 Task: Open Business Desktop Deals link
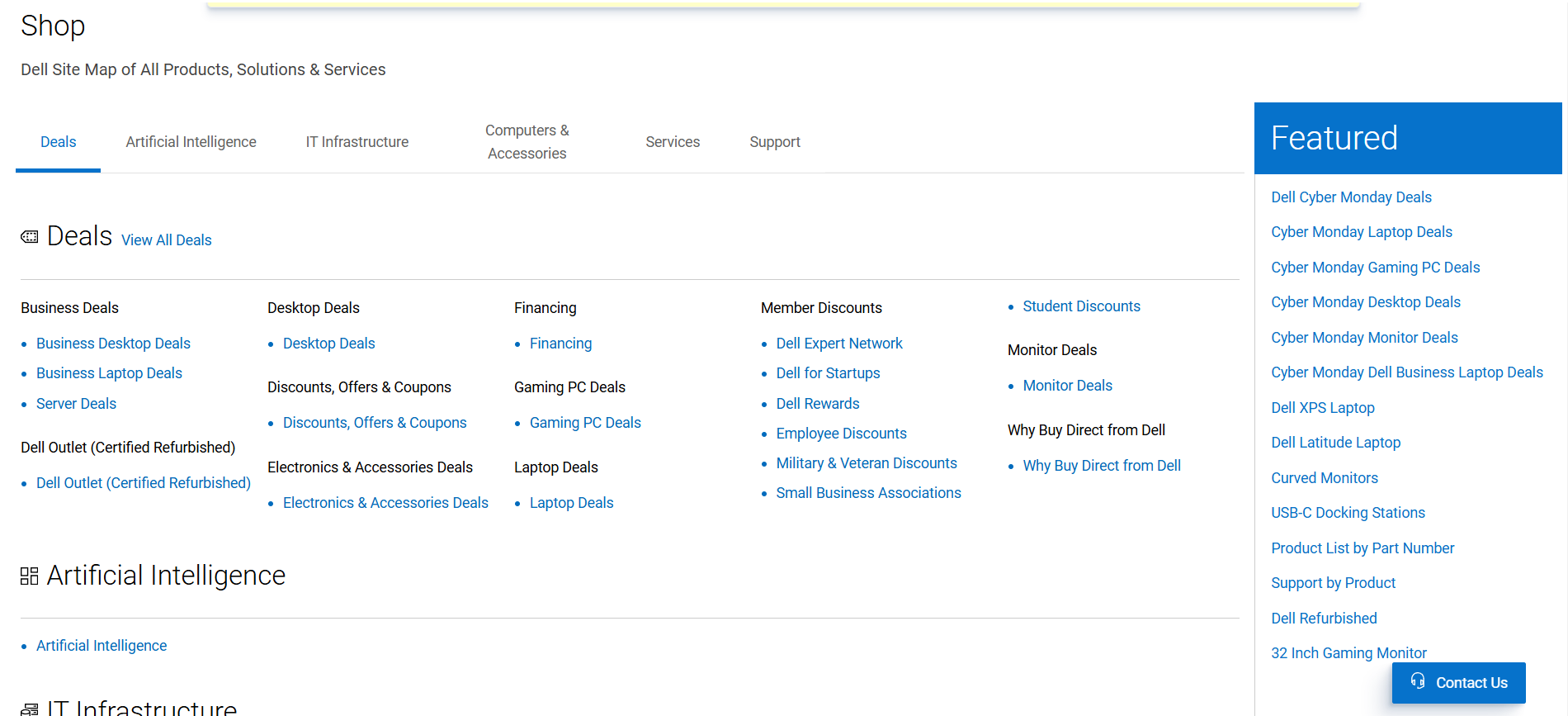pos(113,344)
